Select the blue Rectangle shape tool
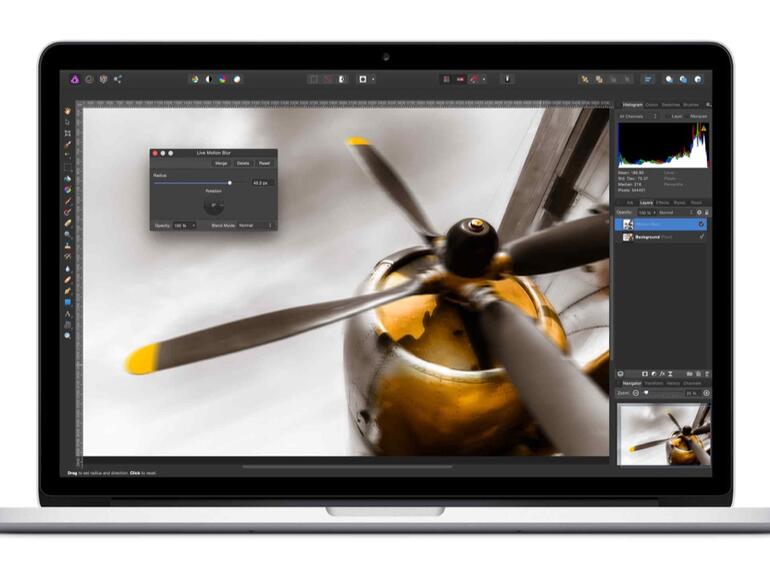 point(68,303)
